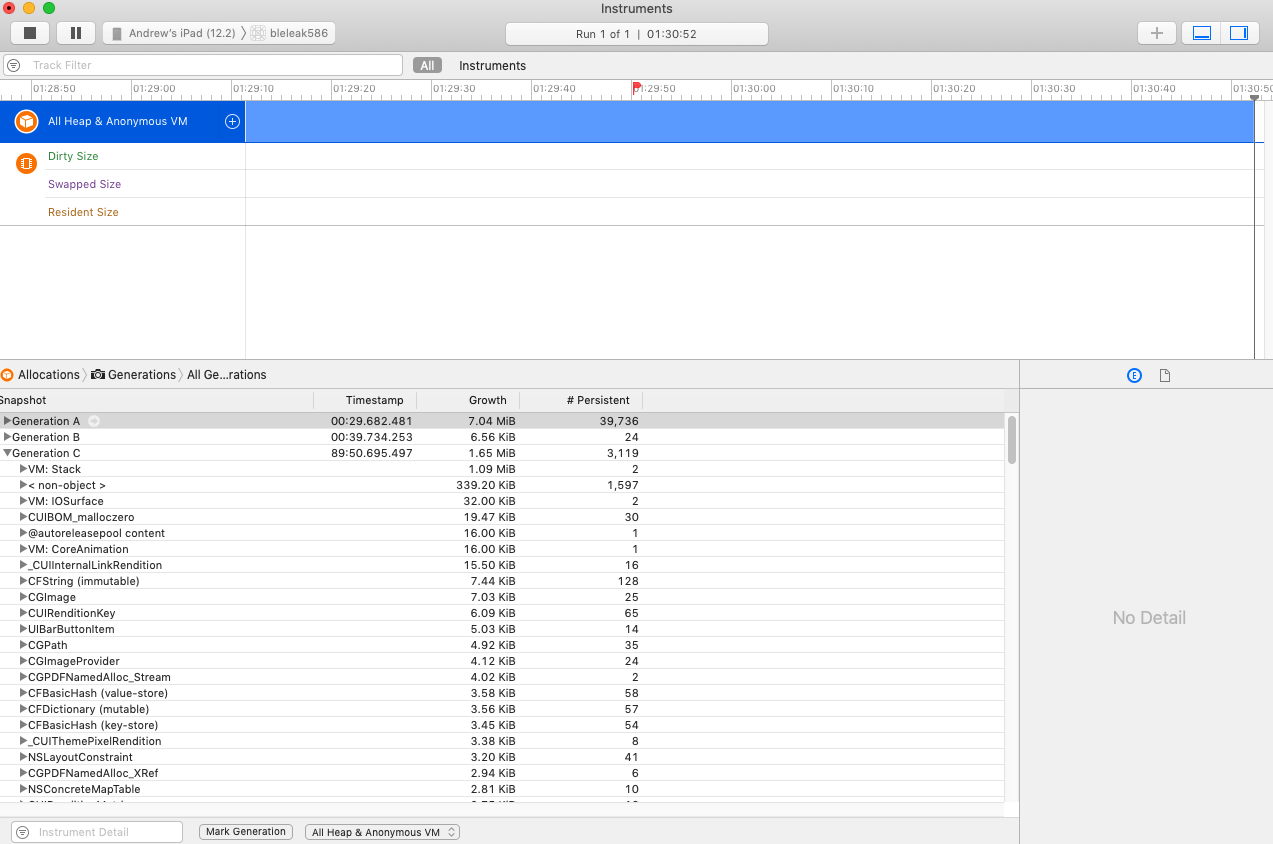Expand the Generation A snapshot row
This screenshot has height=844, width=1273.
click(x=9, y=420)
